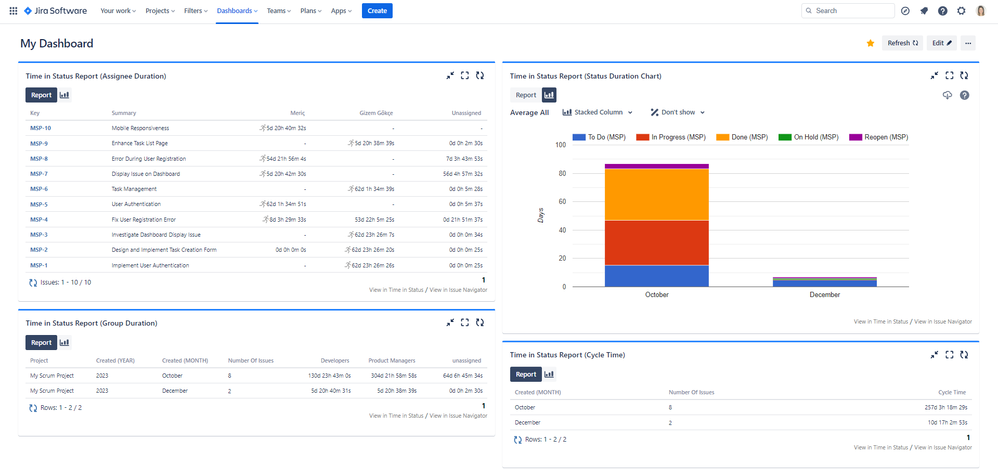This screenshot has width=998, height=476.
Task: Toggle the To Do (MSP) legend swatch
Action: pyautogui.click(x=577, y=137)
